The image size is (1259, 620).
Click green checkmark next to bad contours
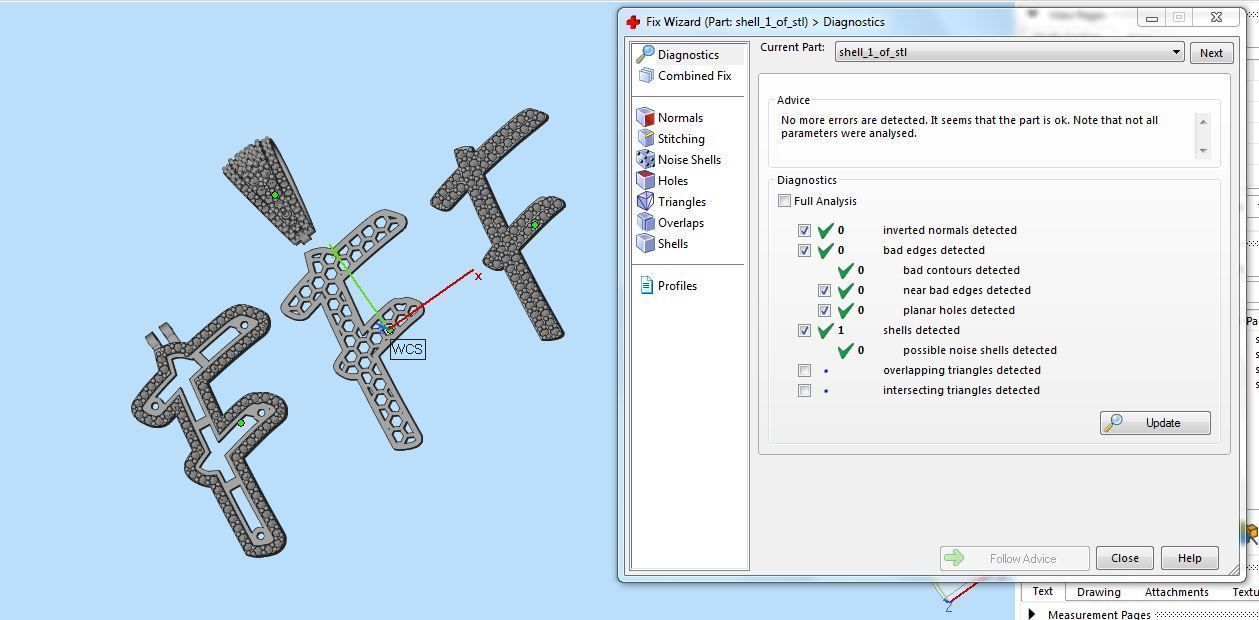[x=845, y=270]
